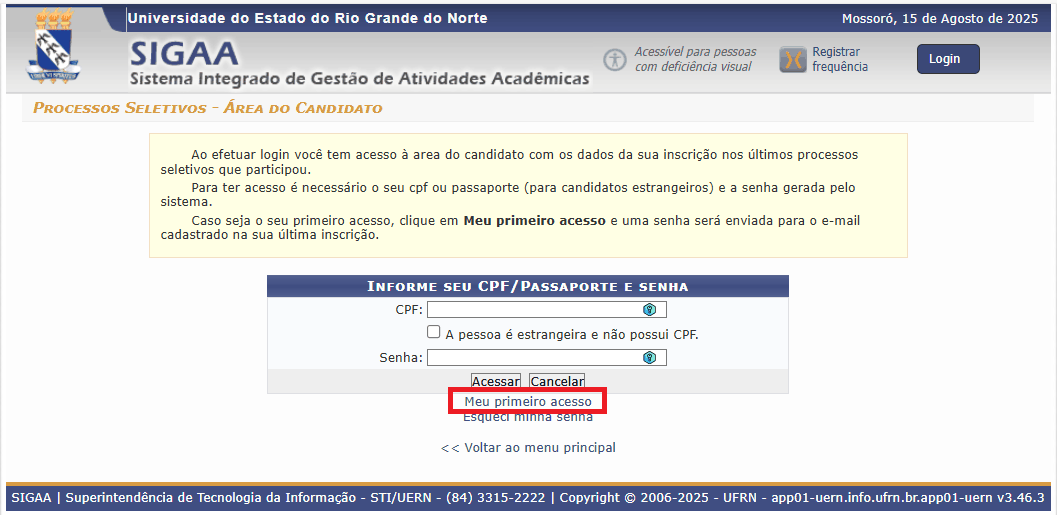Image resolution: width=1057 pixels, height=515 pixels.
Task: Click the key icon inside the CPF field
Action: click(x=649, y=309)
